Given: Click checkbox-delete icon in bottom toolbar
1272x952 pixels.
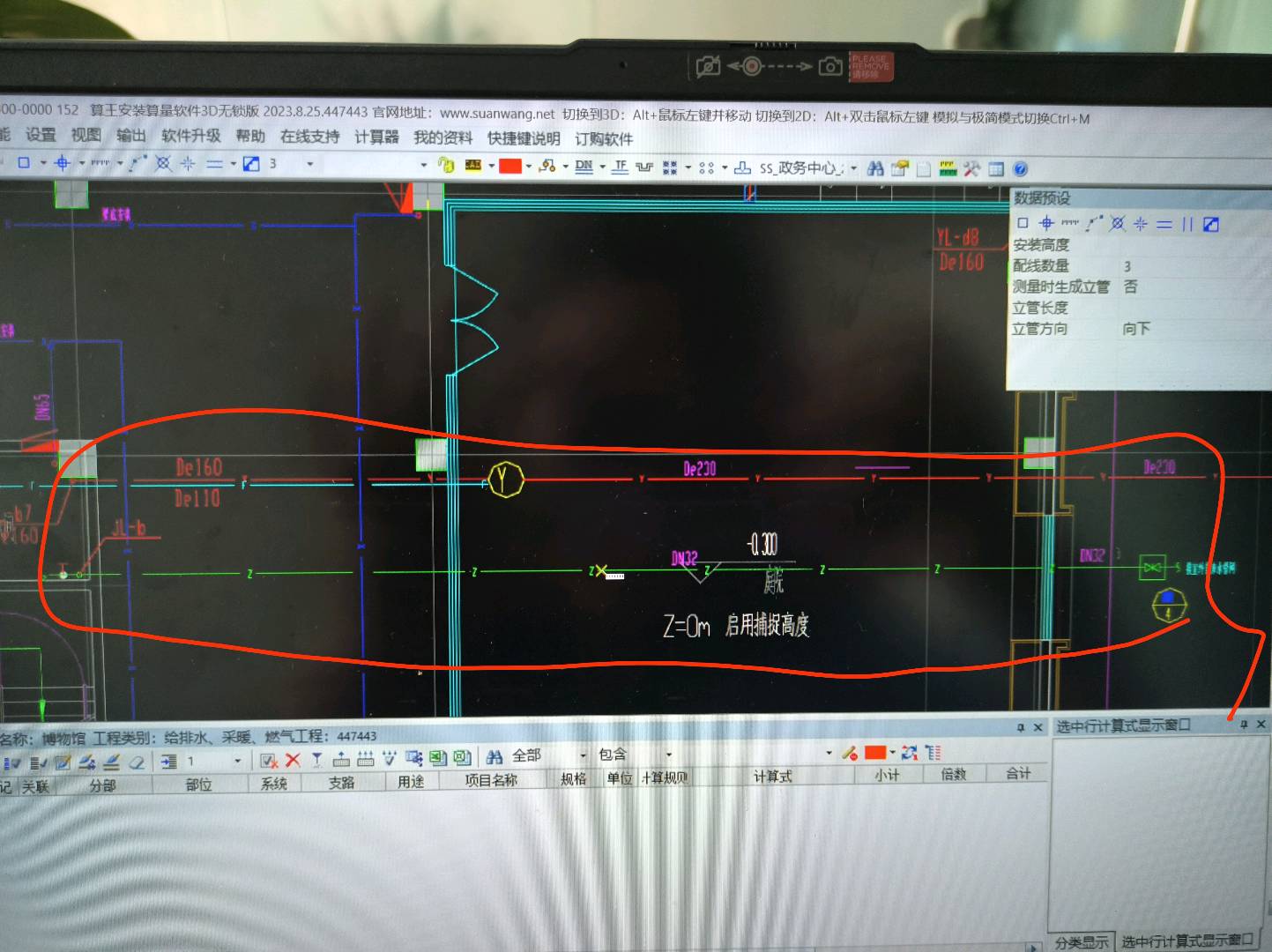Looking at the screenshot, I should (269, 760).
